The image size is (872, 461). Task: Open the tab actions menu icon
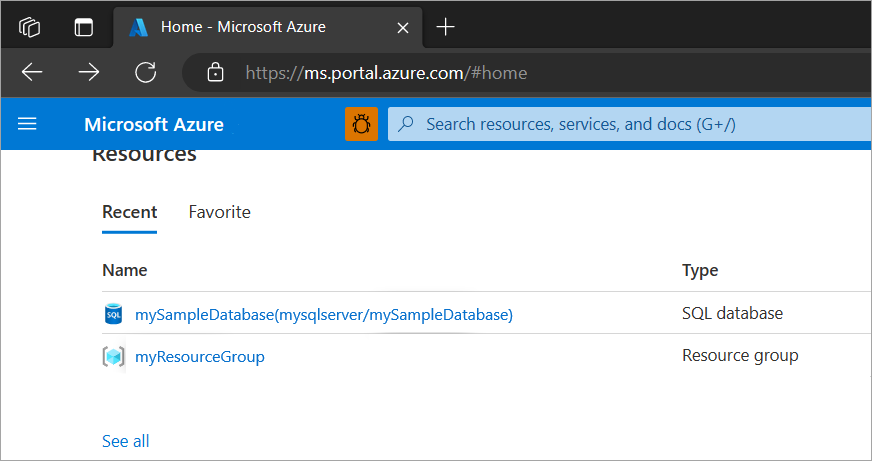point(83,27)
